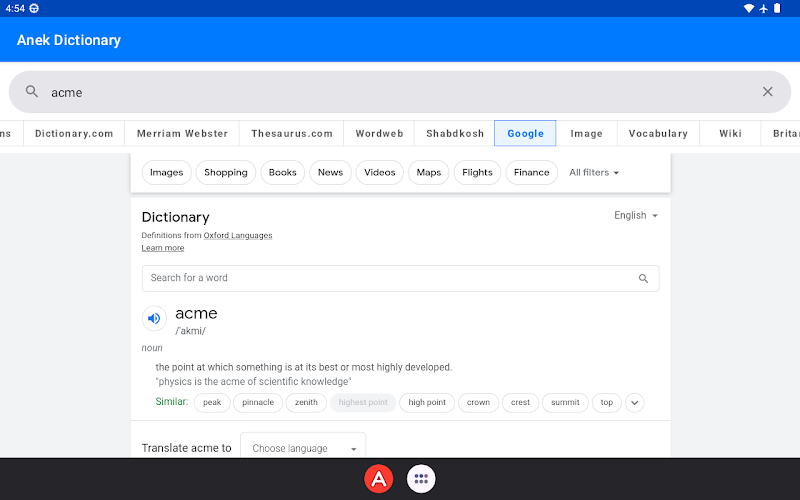Viewport: 800px width, 500px height.
Task: Select the similar word crest
Action: coord(520,403)
